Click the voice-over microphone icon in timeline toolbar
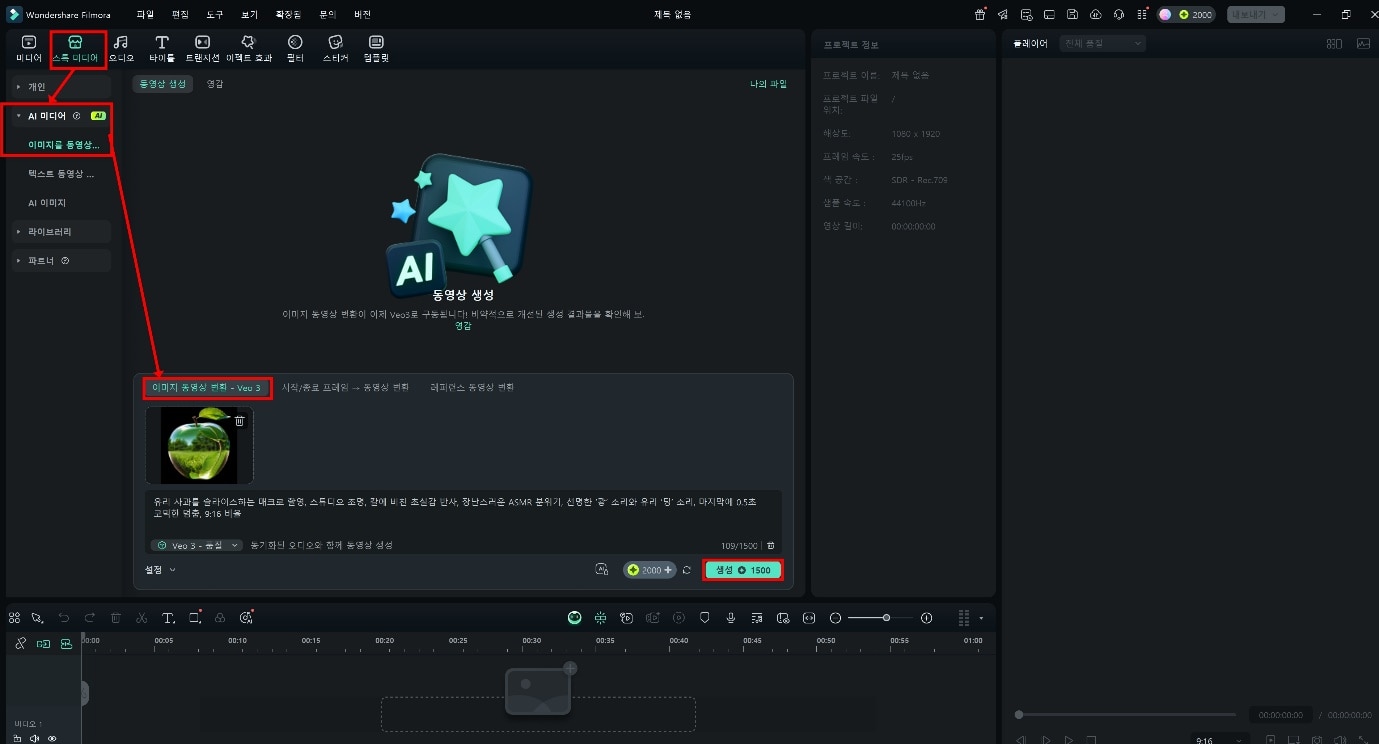Image resolution: width=1379 pixels, height=744 pixels. coord(731,618)
